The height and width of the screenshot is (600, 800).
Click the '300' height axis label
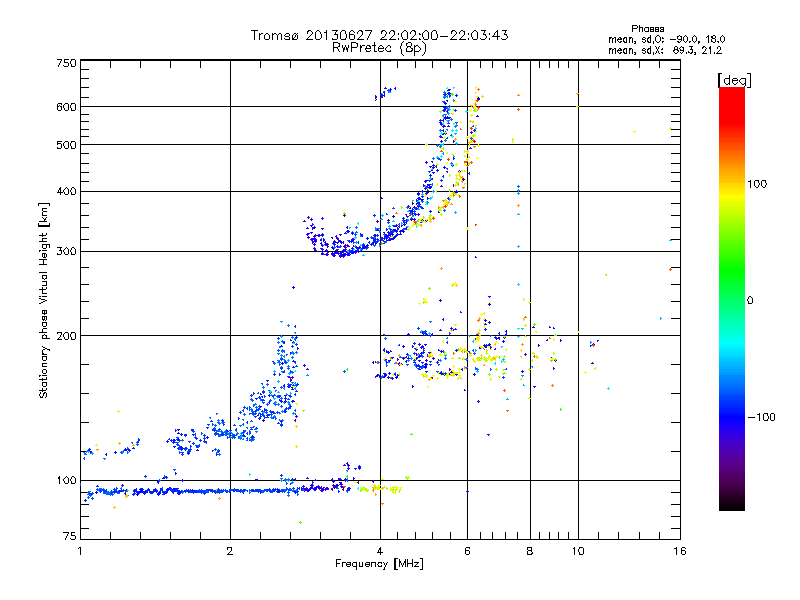[x=67, y=252]
